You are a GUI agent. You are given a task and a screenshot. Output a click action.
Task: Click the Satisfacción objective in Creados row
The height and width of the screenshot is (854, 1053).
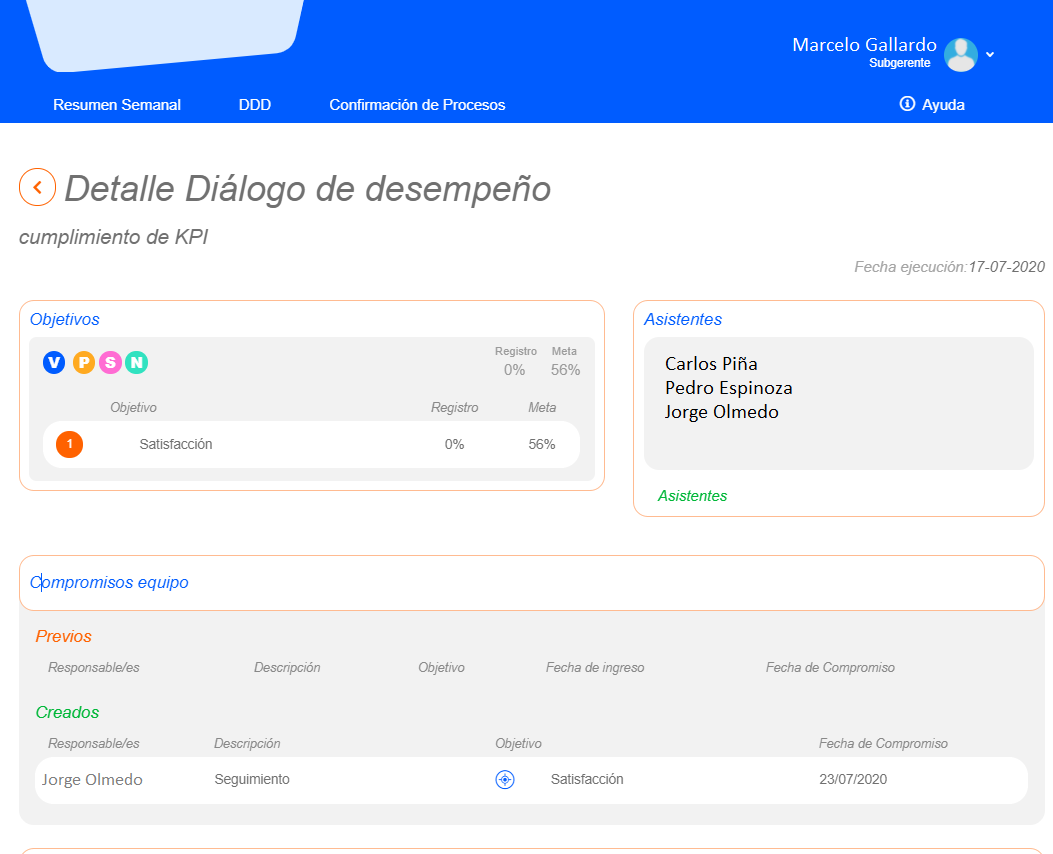coord(587,779)
